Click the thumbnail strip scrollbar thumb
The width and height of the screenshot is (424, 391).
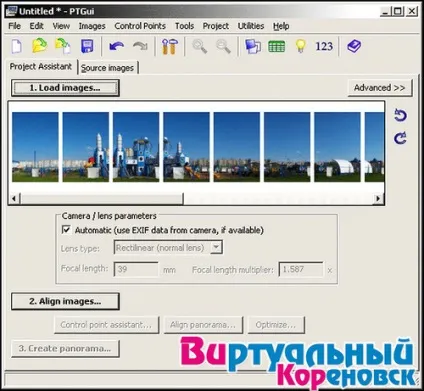coord(102,198)
